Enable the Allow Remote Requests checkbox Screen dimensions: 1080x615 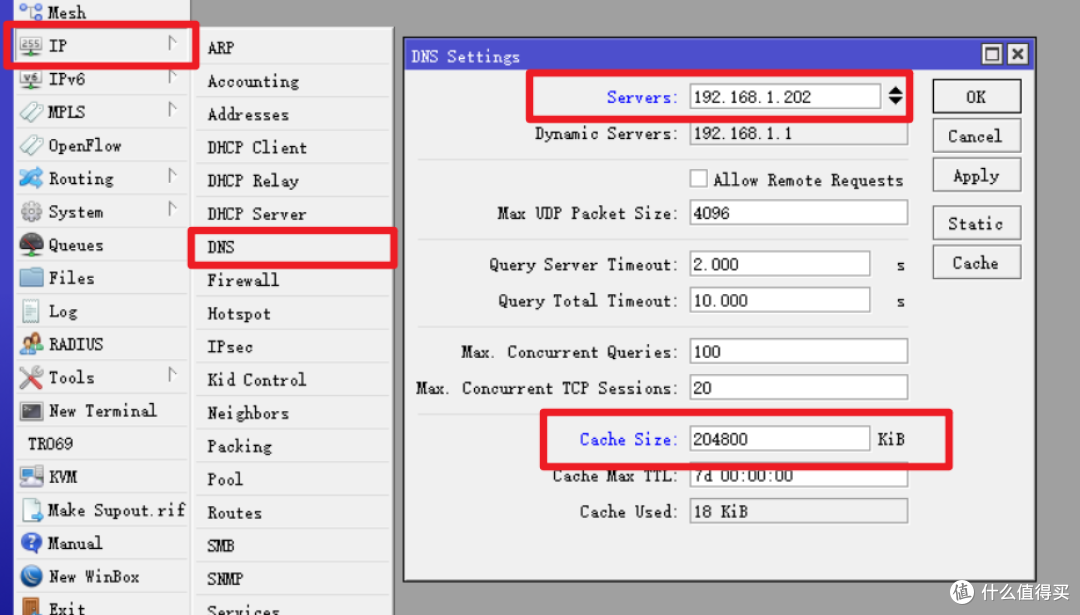(x=698, y=179)
